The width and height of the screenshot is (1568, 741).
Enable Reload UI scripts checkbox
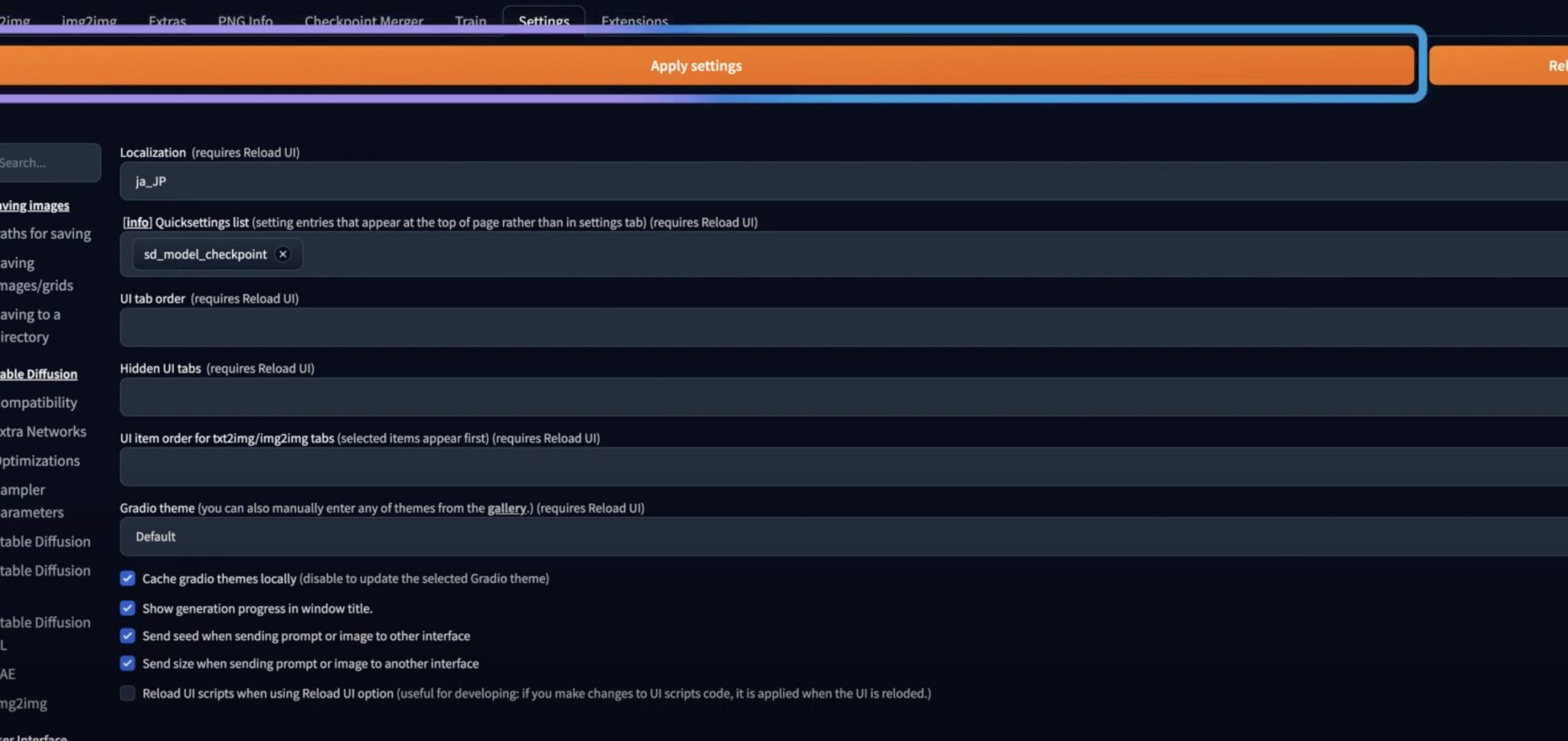(128, 694)
